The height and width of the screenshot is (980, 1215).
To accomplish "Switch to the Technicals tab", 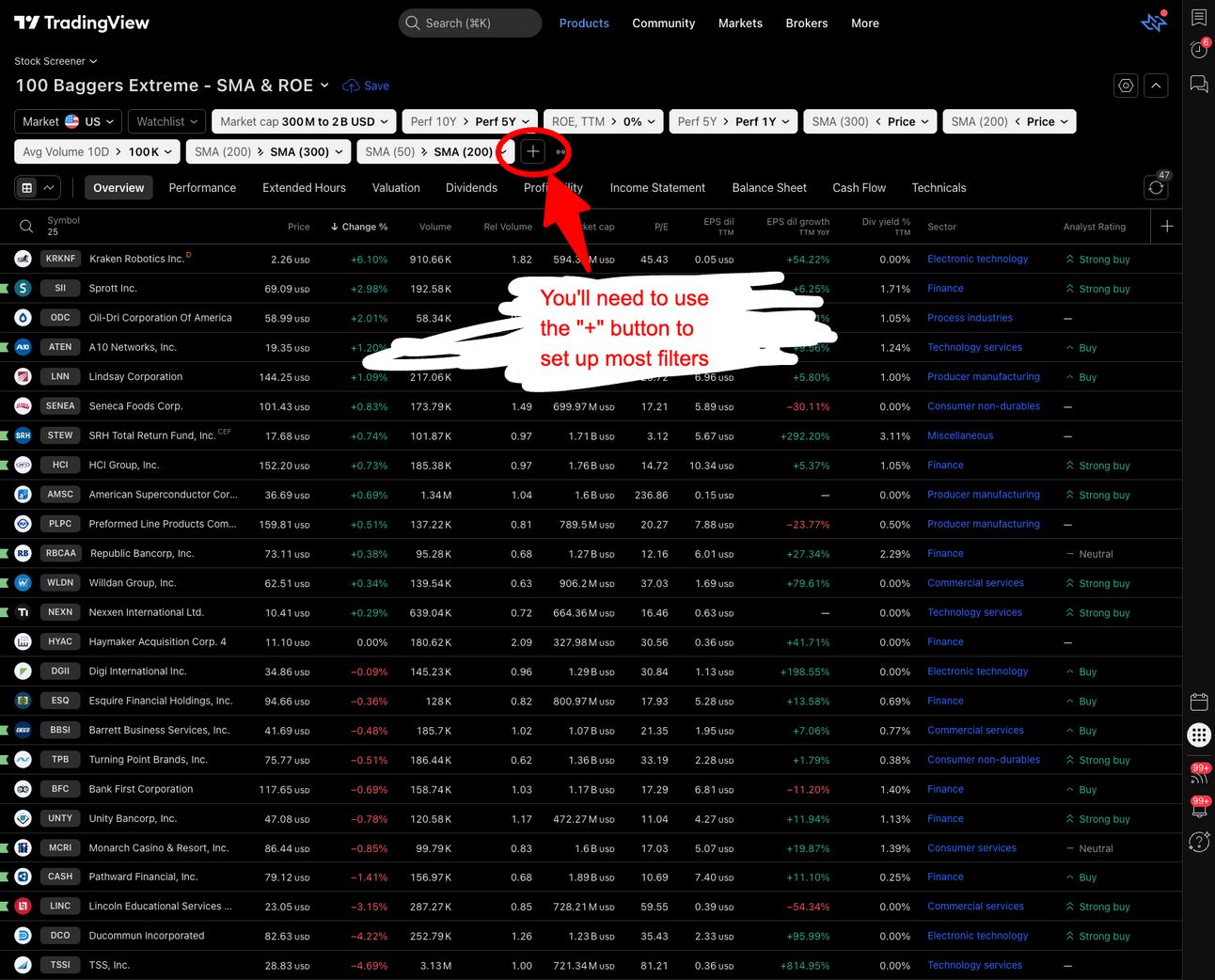I will coord(939,188).
